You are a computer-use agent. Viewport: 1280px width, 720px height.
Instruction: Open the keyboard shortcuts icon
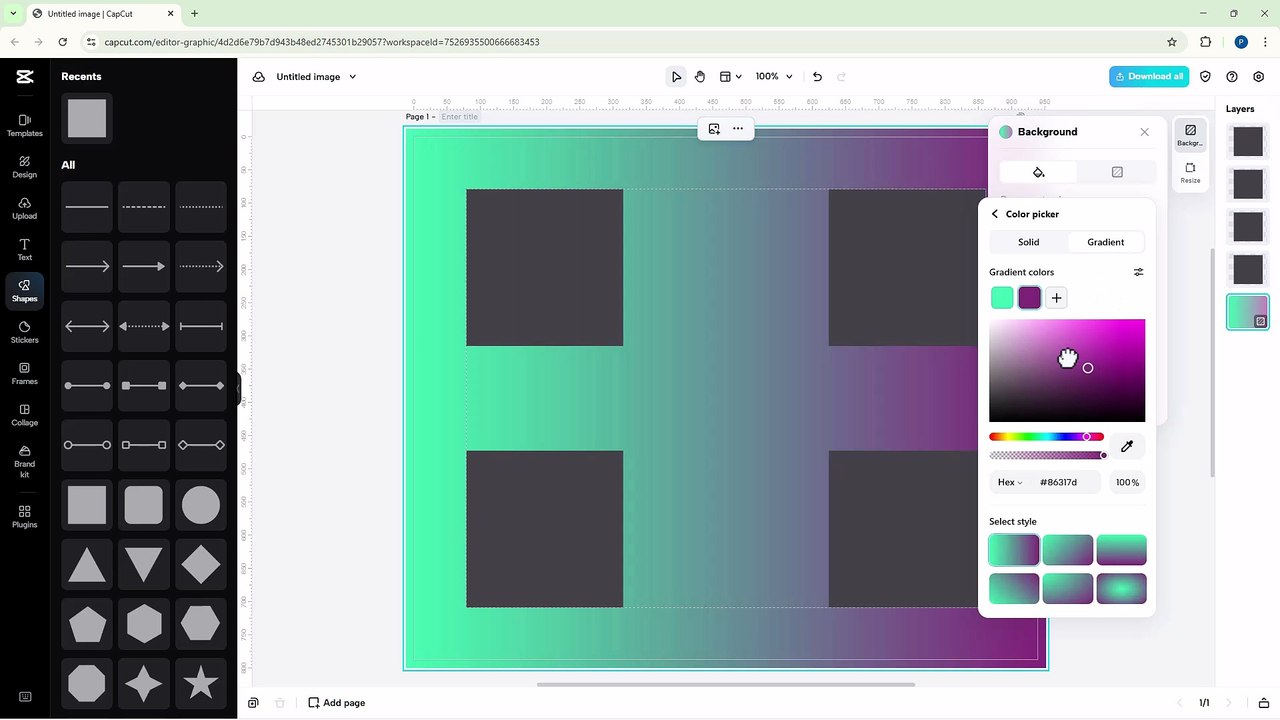(25, 697)
